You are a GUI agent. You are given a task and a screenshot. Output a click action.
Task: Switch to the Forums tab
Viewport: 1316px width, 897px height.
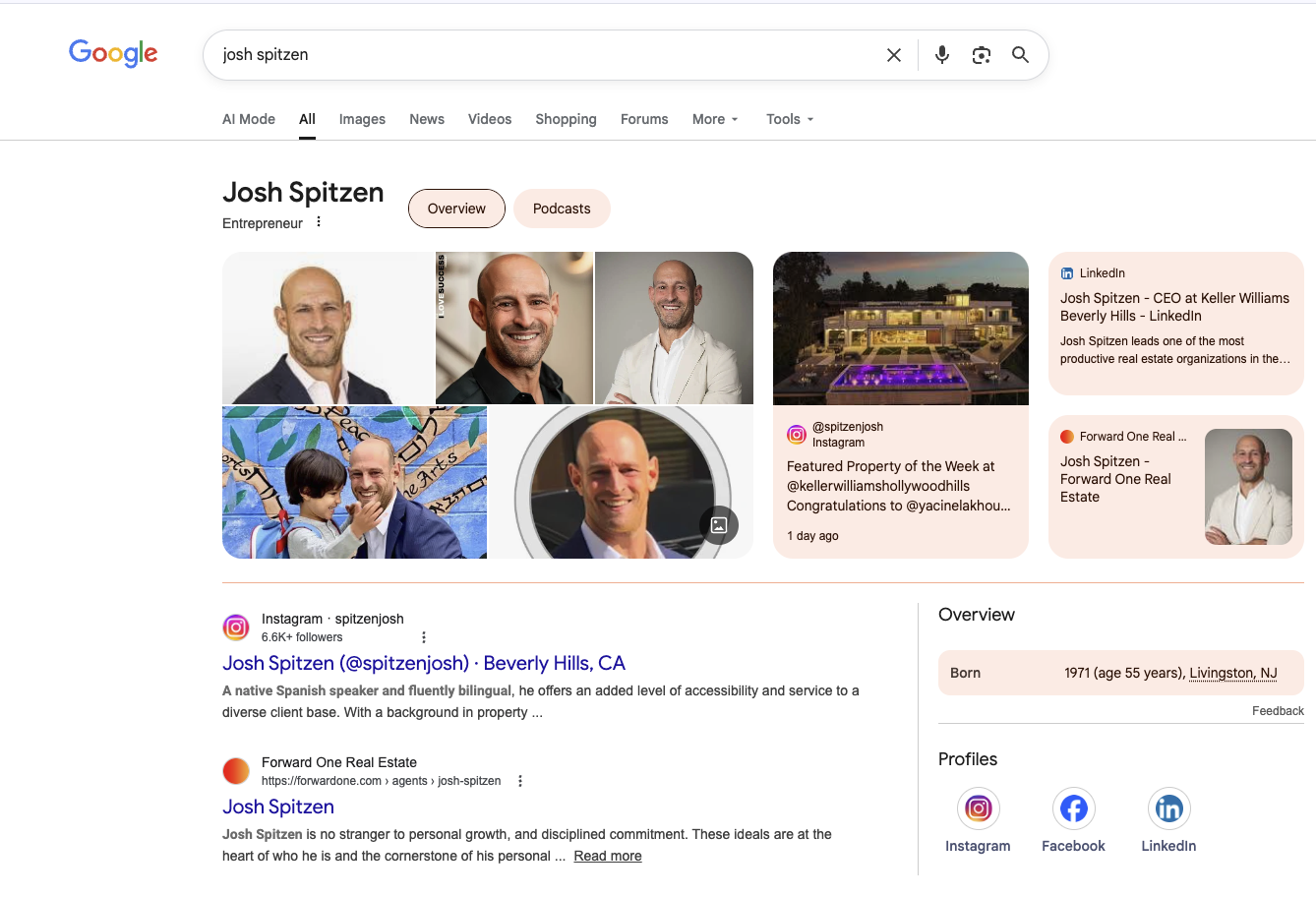point(644,119)
